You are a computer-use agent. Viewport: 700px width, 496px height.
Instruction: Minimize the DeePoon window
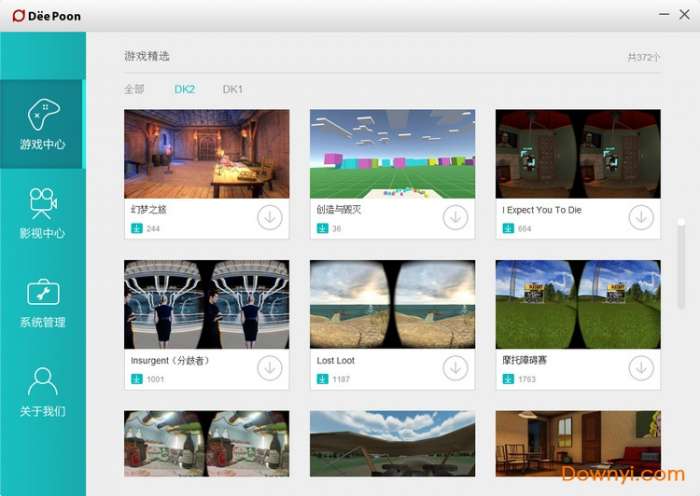(664, 14)
